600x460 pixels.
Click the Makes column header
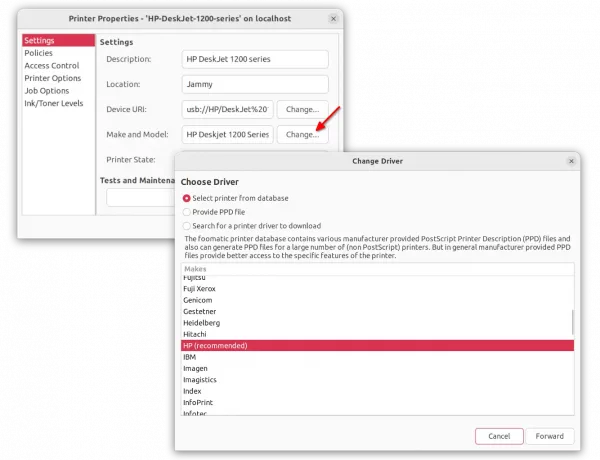[x=377, y=269]
